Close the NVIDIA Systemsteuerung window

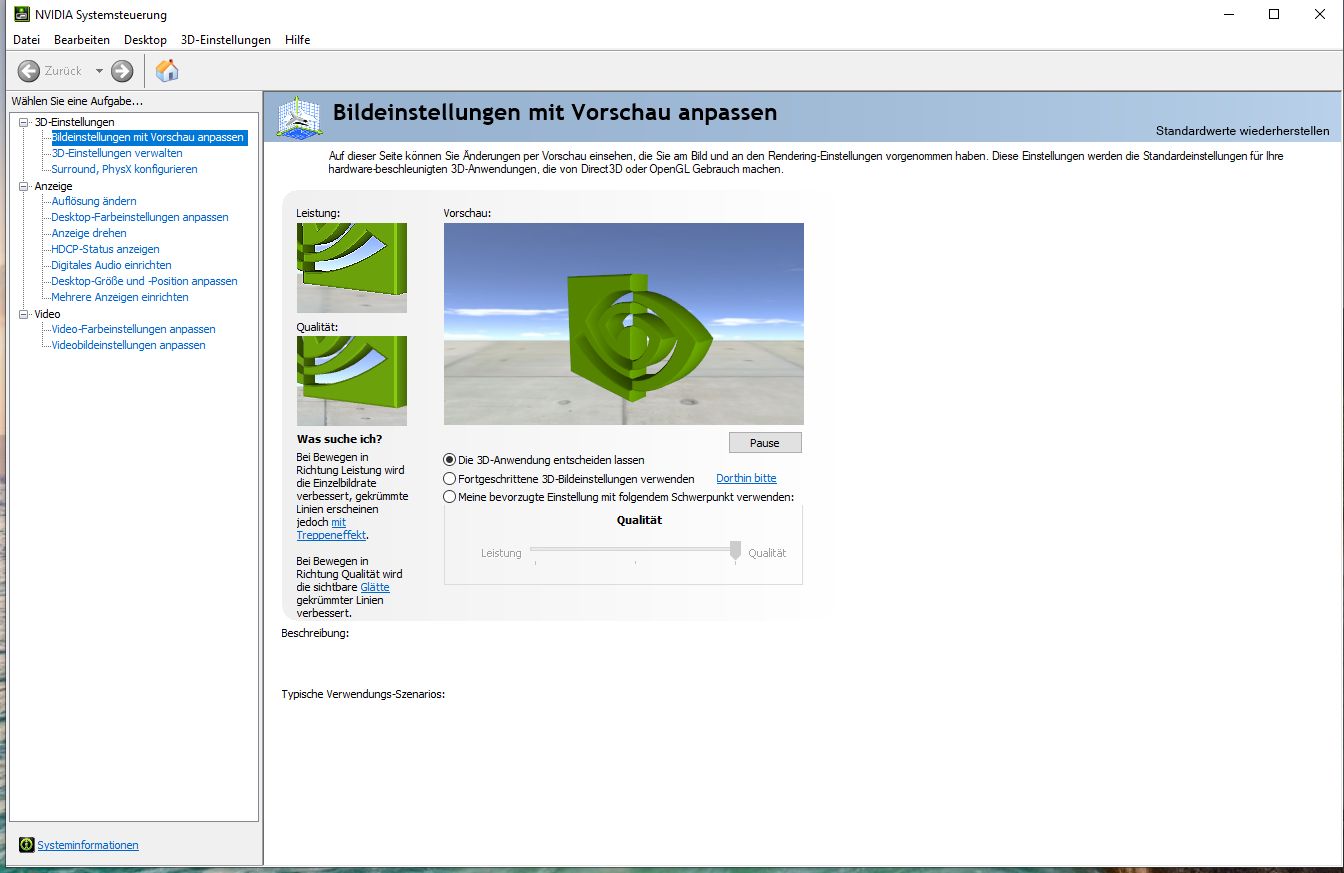coord(1320,14)
